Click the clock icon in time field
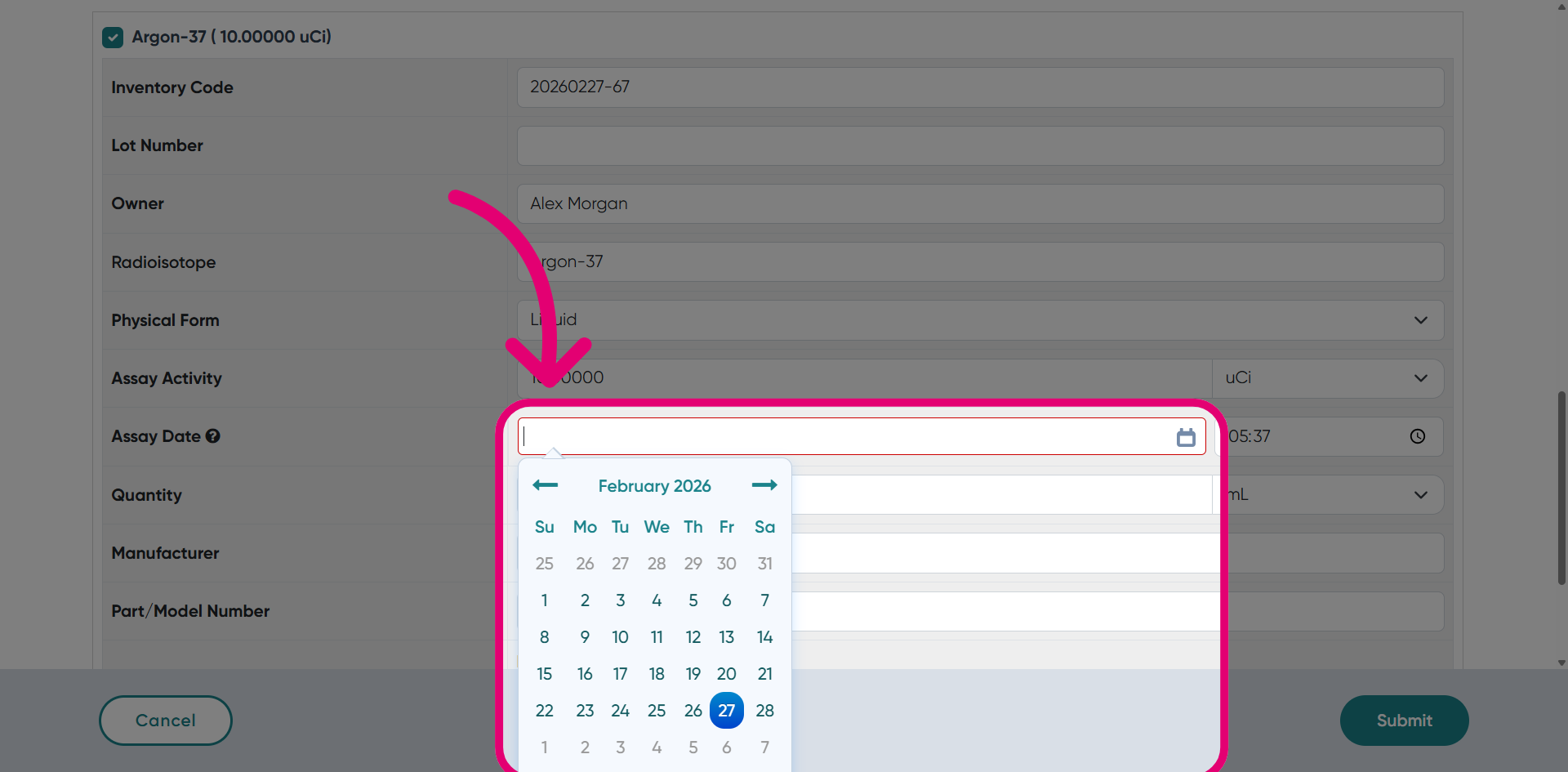The height and width of the screenshot is (772, 1568). click(1418, 436)
